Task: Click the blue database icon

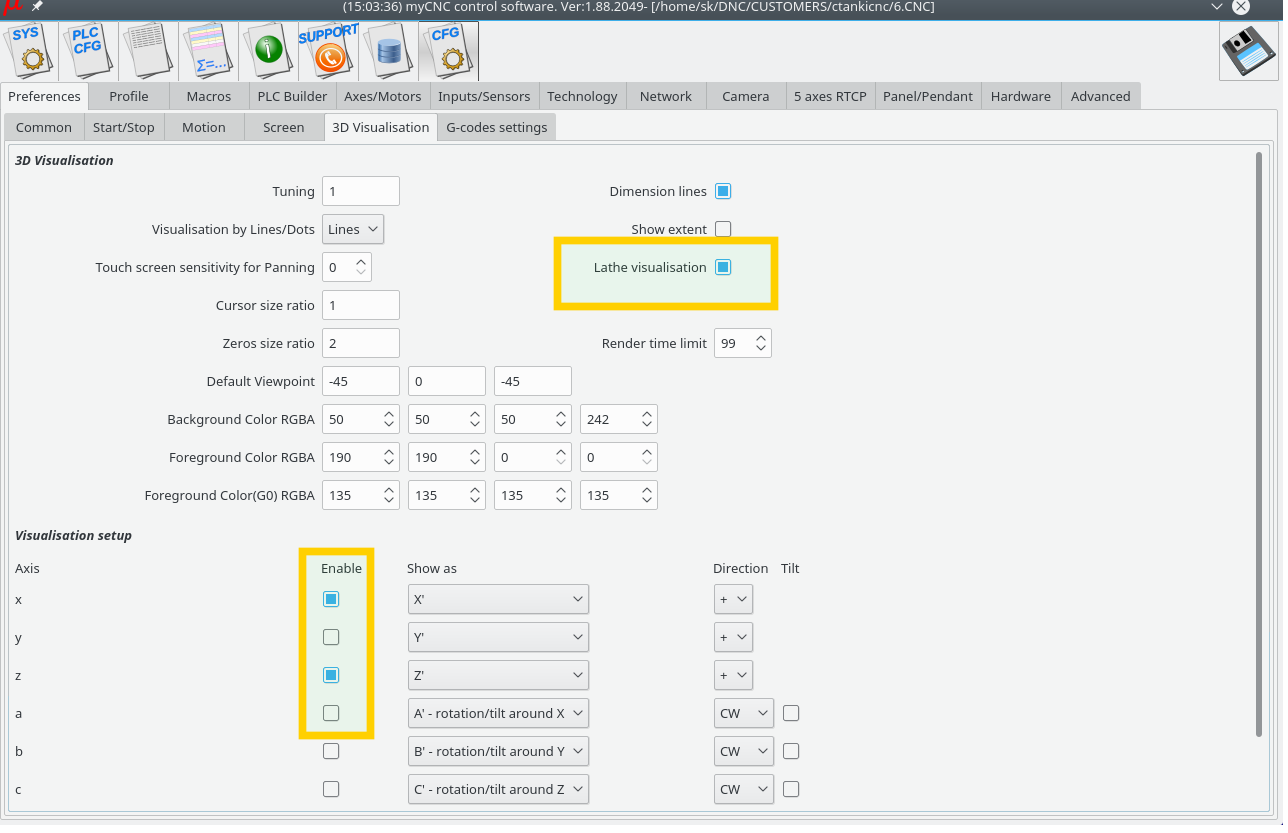Action: pos(388,50)
